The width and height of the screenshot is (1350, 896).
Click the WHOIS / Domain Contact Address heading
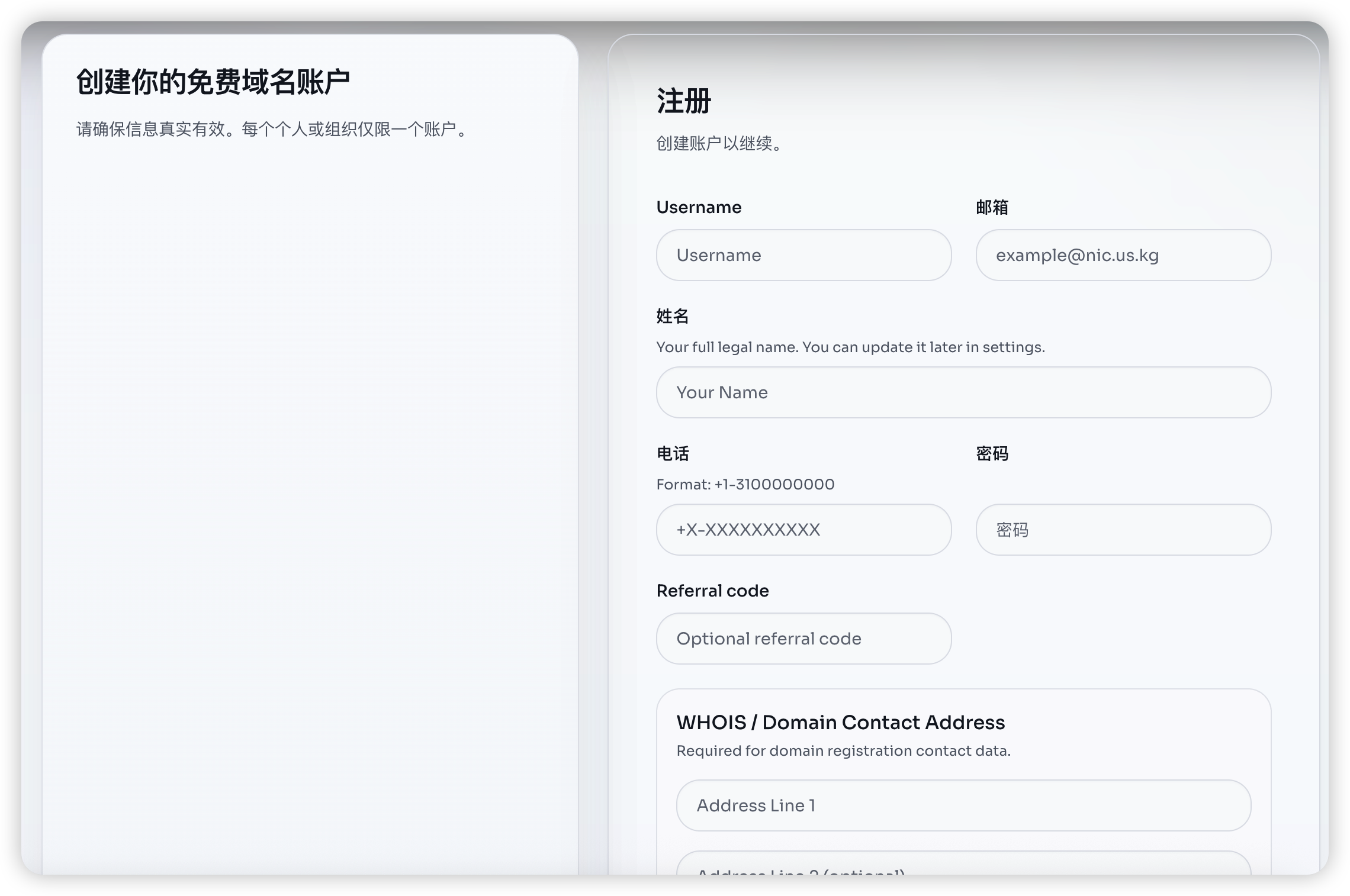tap(840, 722)
